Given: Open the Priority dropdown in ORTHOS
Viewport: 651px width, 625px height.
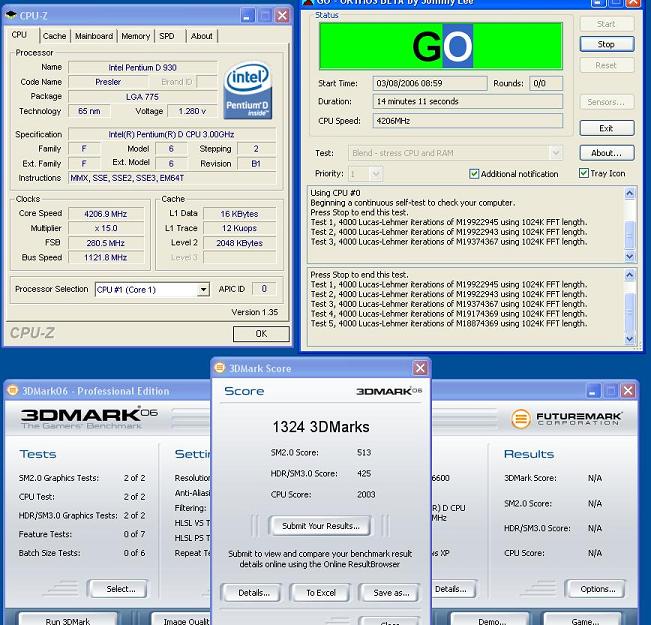Looking at the screenshot, I should (x=376, y=174).
